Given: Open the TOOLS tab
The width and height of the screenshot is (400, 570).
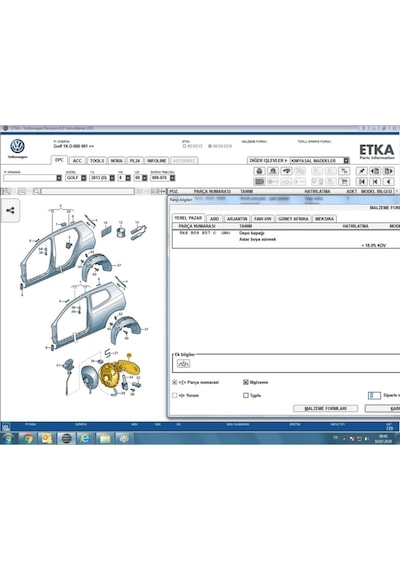Looking at the screenshot, I should click(97, 161).
